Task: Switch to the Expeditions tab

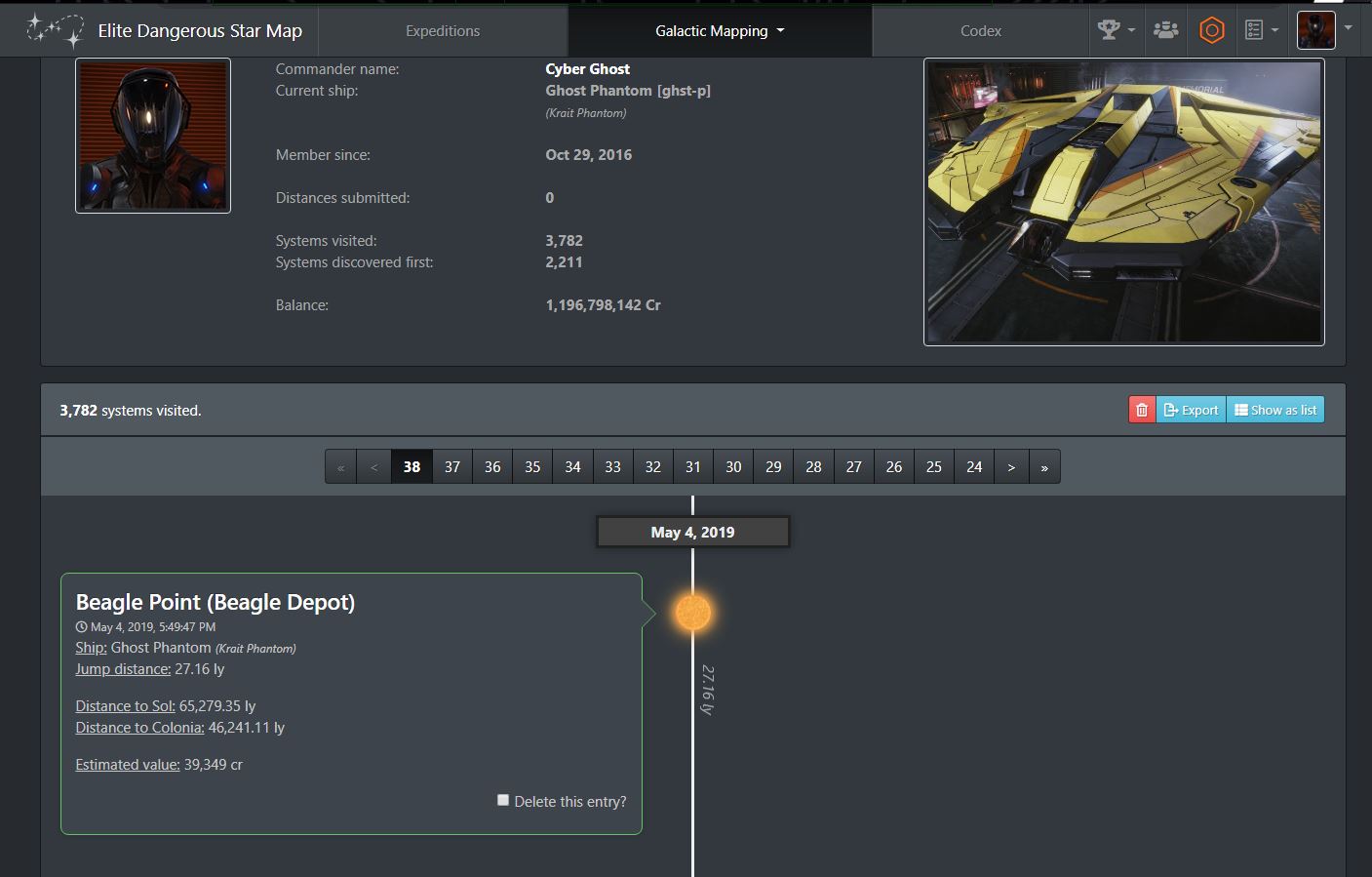Action: tap(443, 31)
